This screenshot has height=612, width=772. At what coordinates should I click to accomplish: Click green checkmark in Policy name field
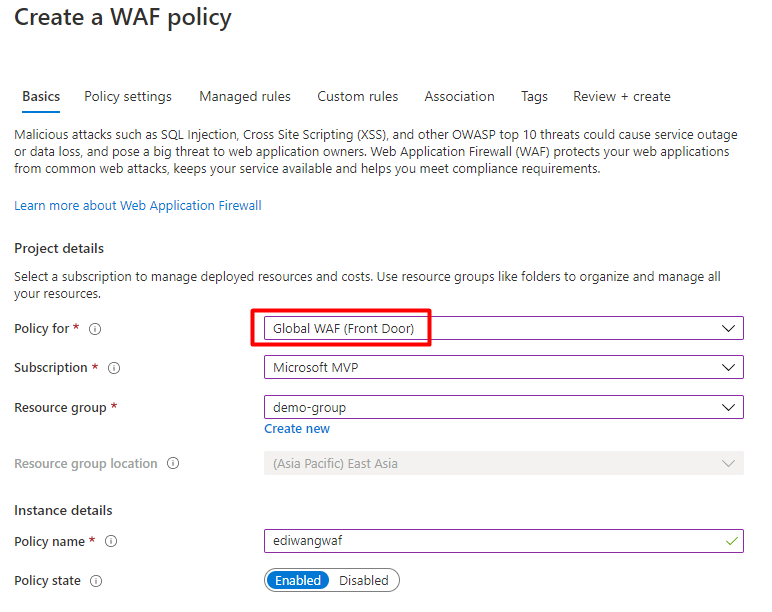tap(732, 541)
